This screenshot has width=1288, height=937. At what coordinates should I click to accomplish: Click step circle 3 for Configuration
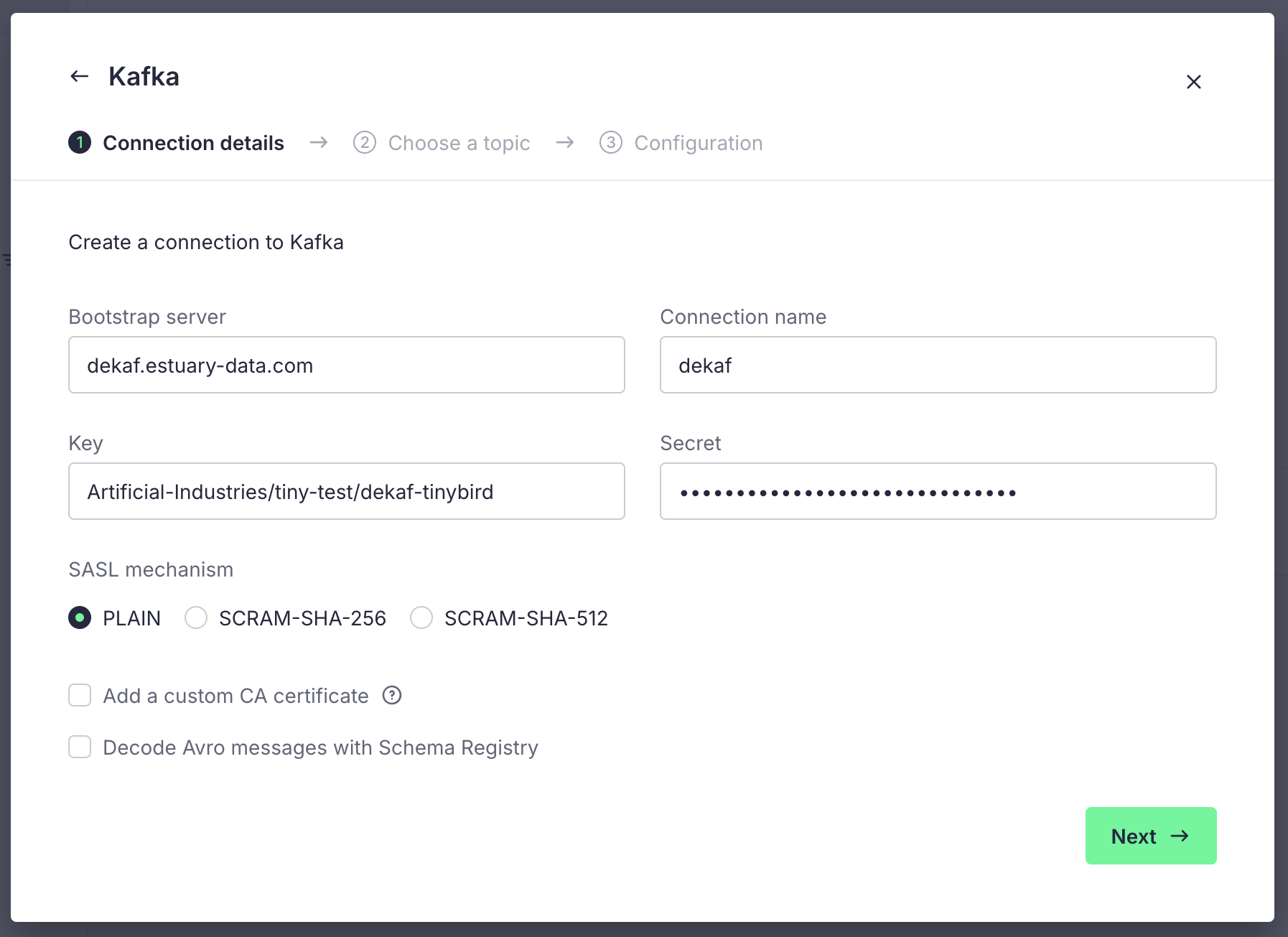click(611, 143)
